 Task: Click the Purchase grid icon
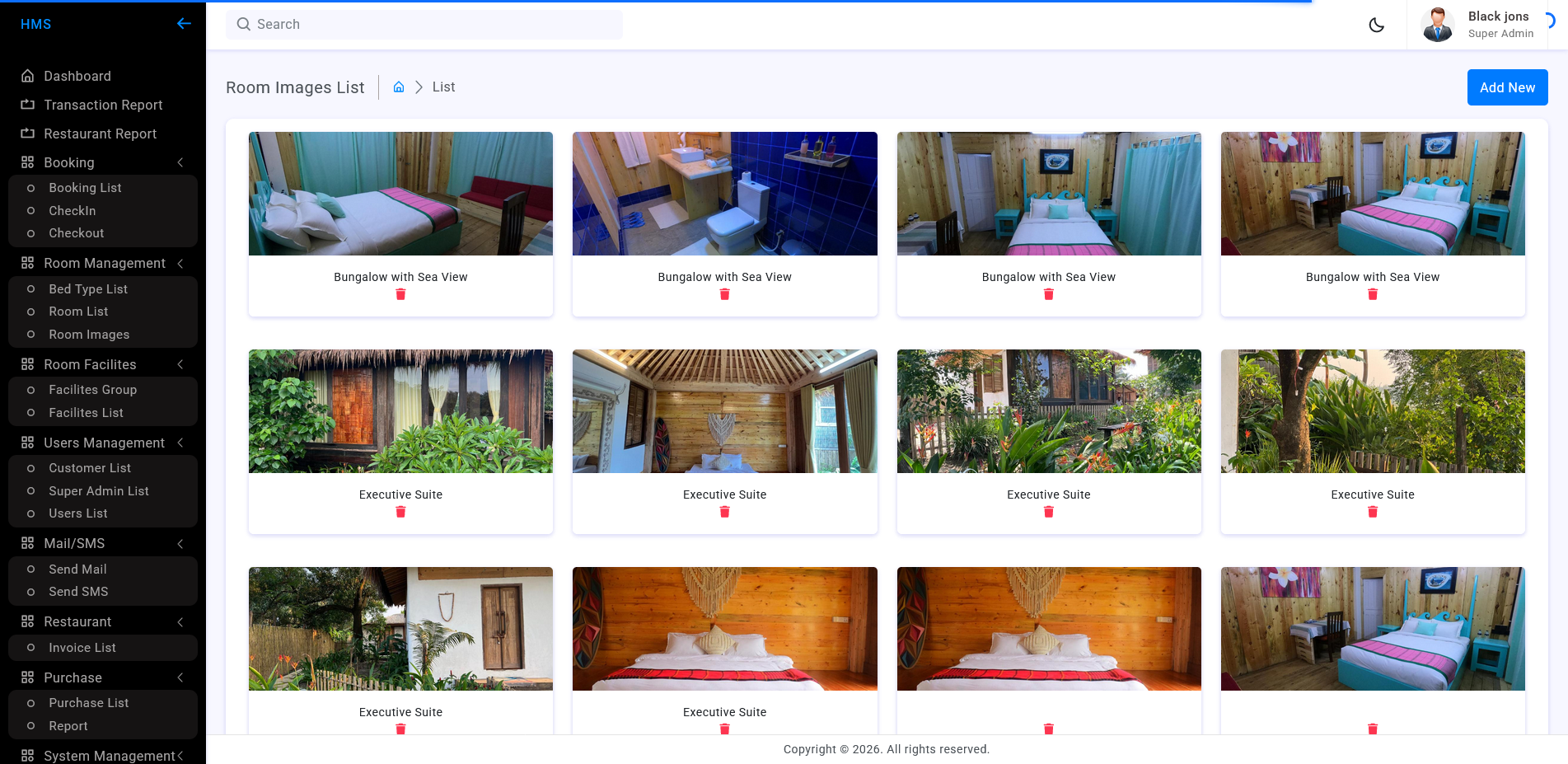point(28,677)
